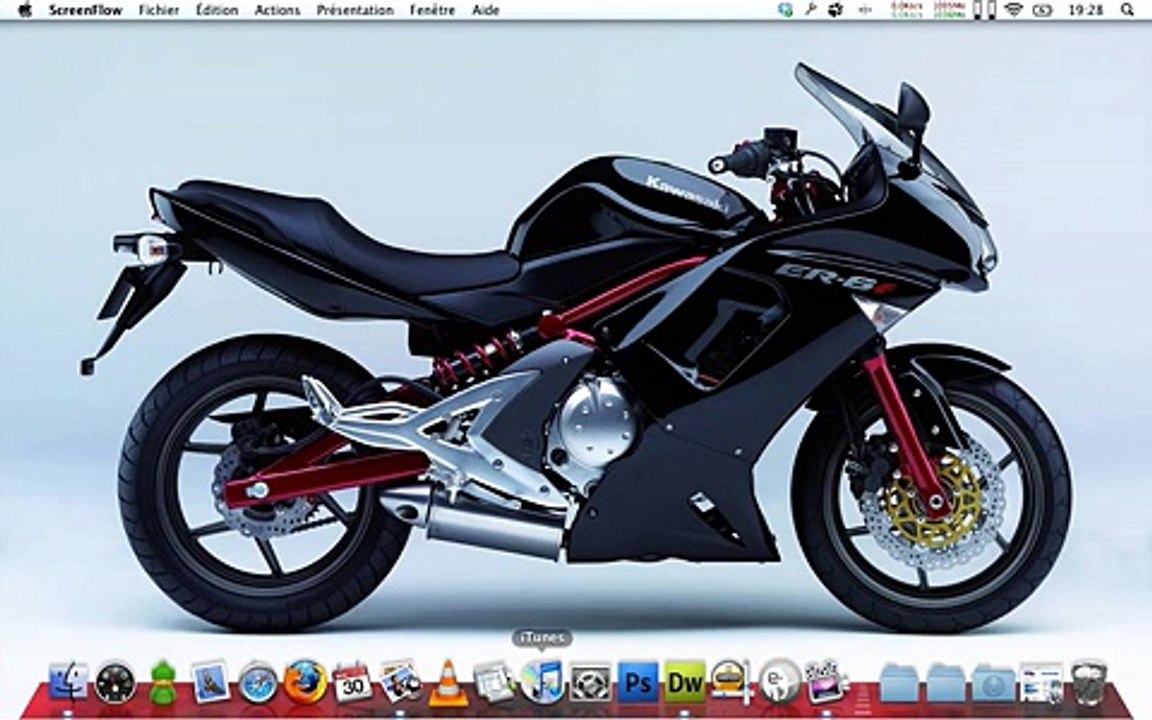The width and height of the screenshot is (1152, 720).
Task: Open the Wi-Fi status menu
Action: pyautogui.click(x=1014, y=10)
